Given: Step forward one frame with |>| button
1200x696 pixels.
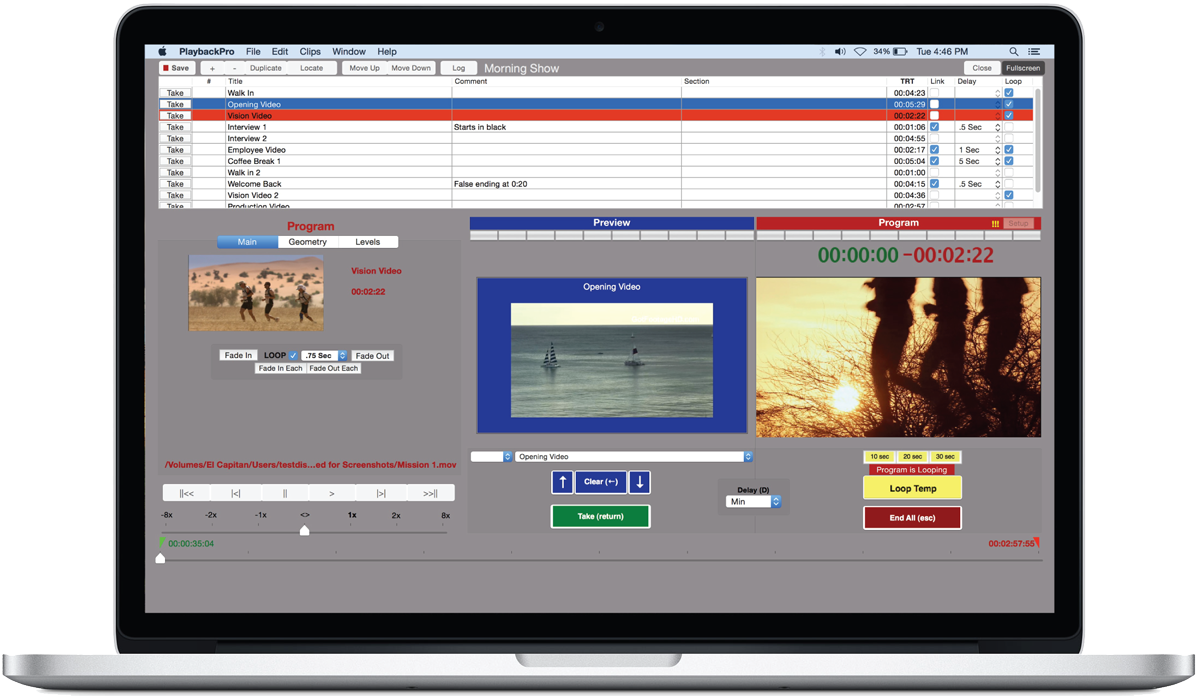Looking at the screenshot, I should (x=381, y=493).
